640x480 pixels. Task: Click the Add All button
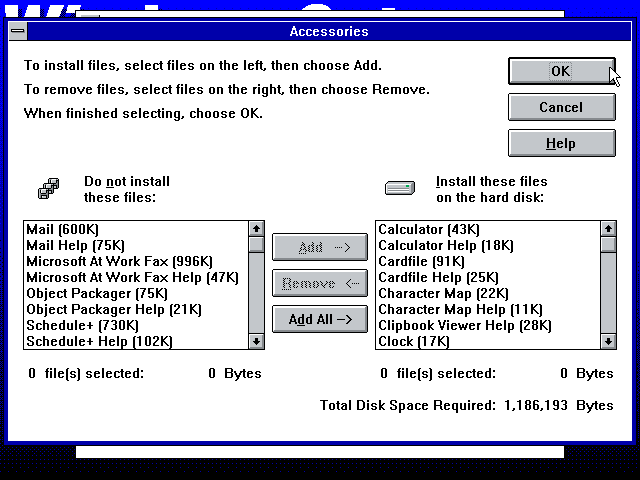pyautogui.click(x=320, y=319)
